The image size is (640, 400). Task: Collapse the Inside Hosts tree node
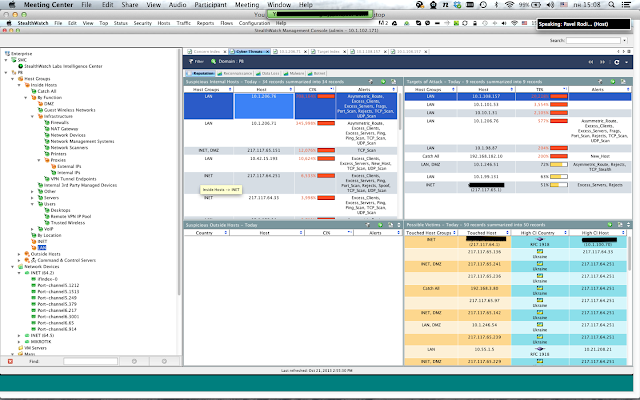click(19, 85)
